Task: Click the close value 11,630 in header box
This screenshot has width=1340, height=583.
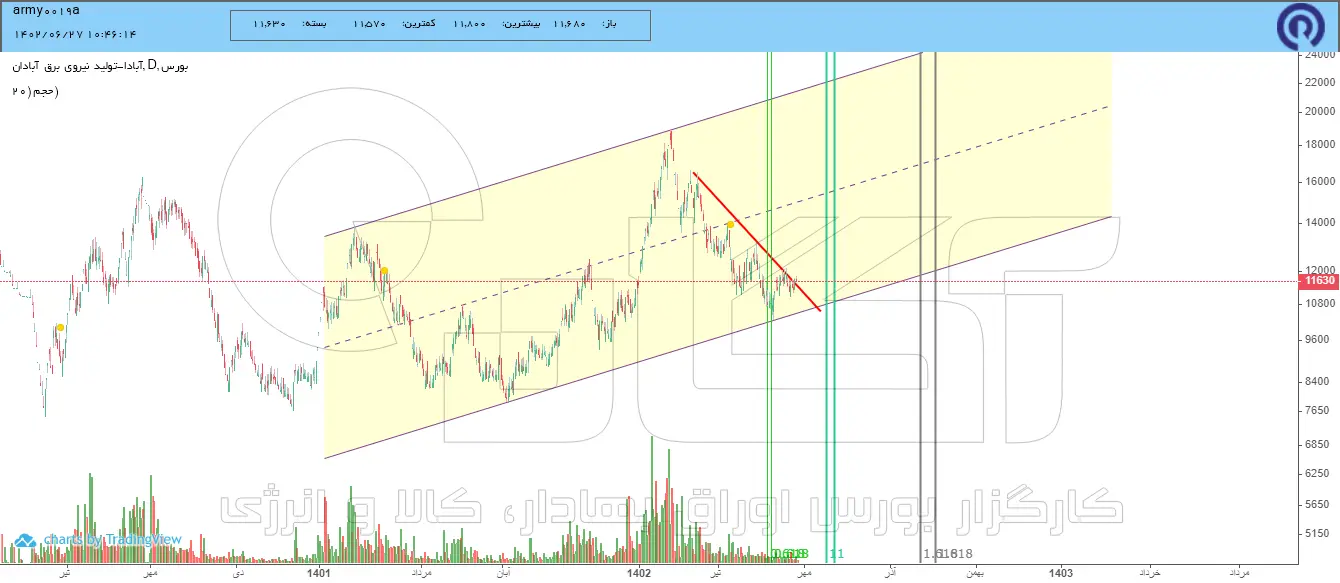Action: [x=268, y=23]
